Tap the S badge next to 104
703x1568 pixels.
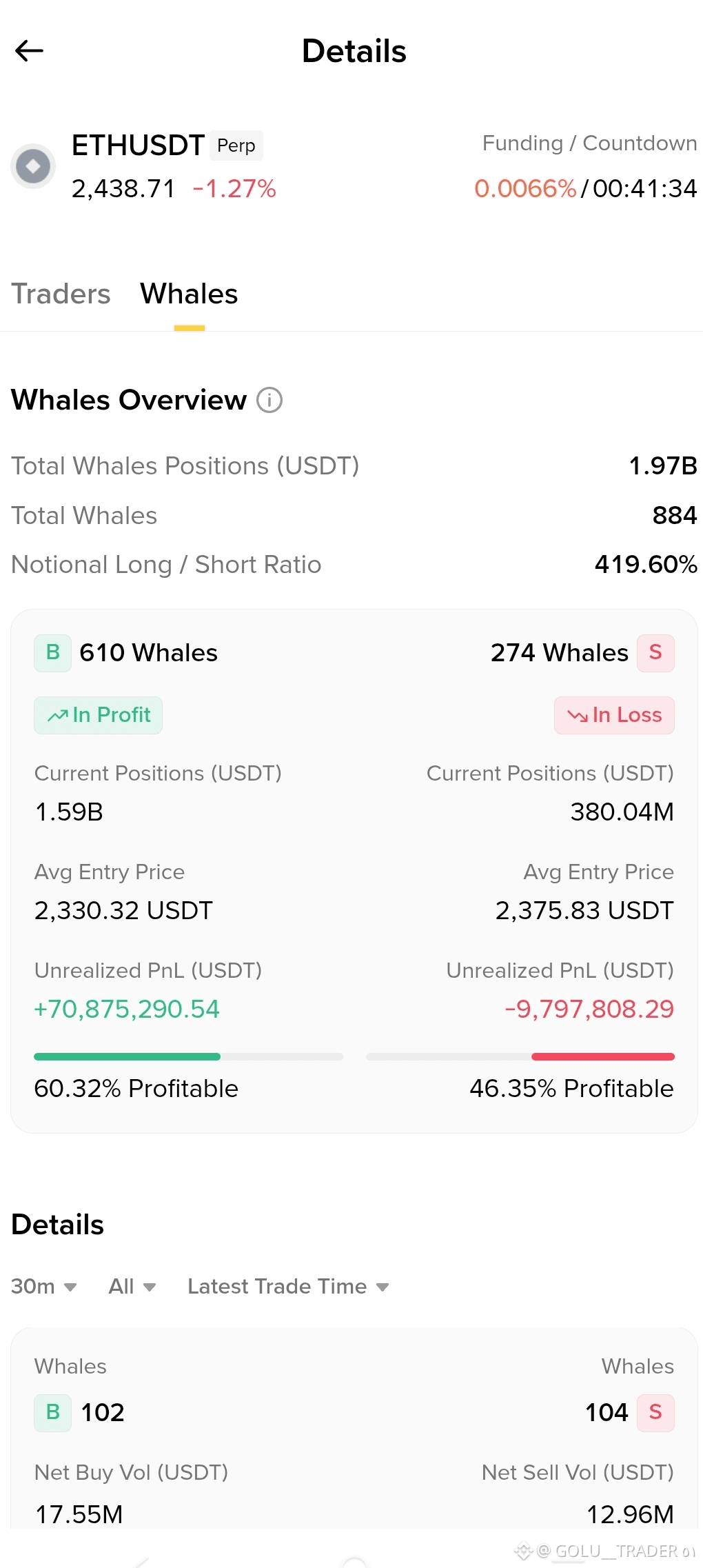point(655,1413)
